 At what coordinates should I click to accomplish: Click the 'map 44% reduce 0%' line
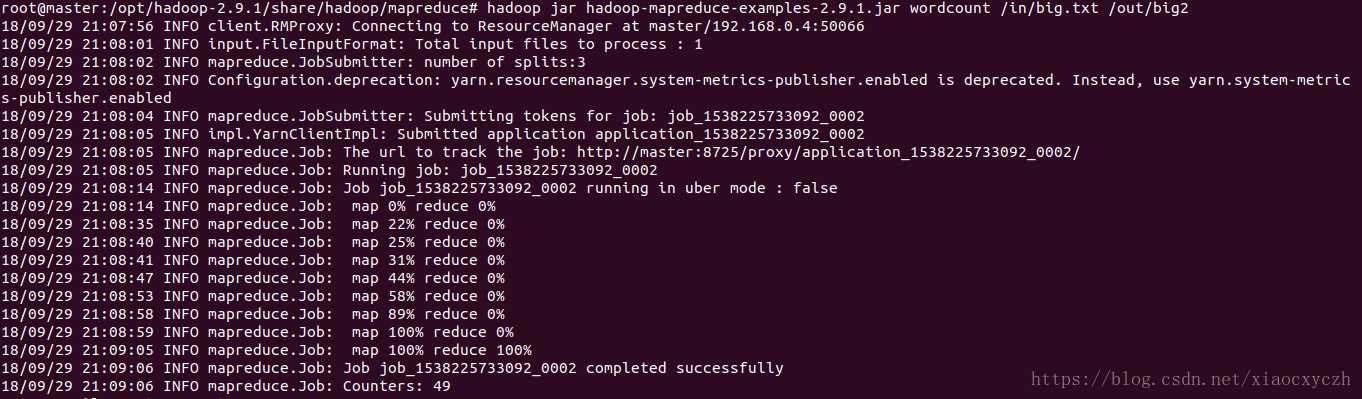[x=253, y=278]
